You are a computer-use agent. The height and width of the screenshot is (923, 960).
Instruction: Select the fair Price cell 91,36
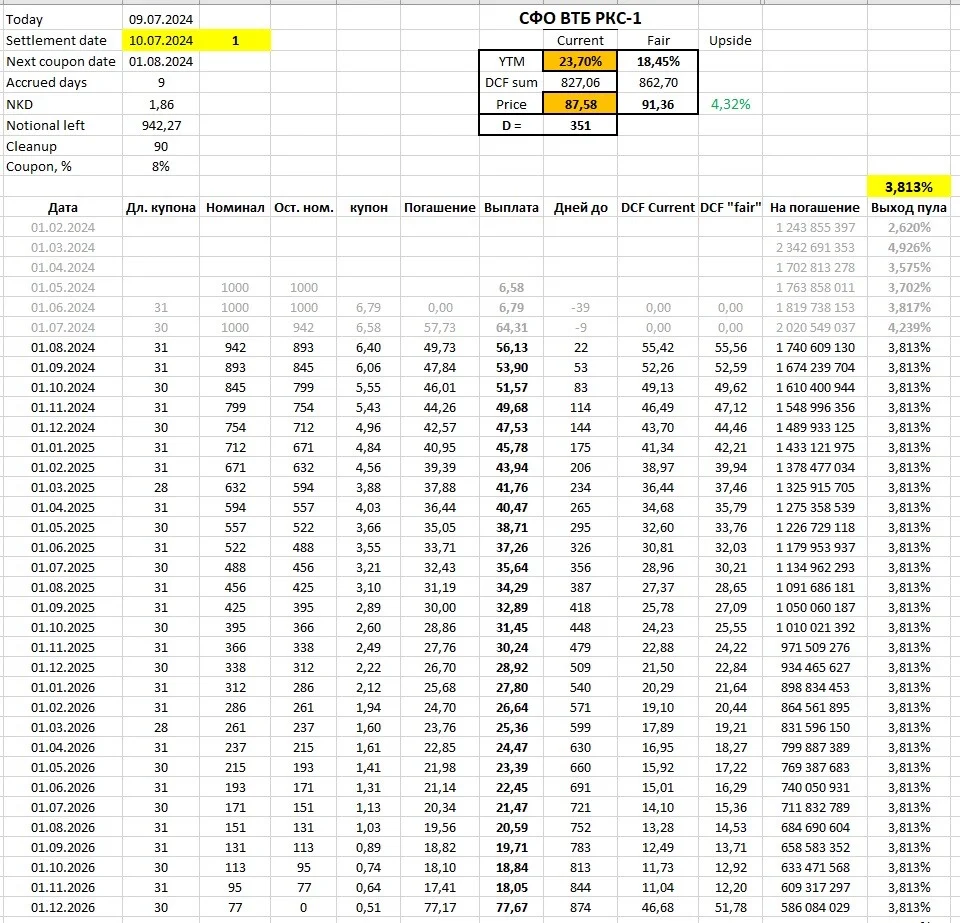(658, 105)
